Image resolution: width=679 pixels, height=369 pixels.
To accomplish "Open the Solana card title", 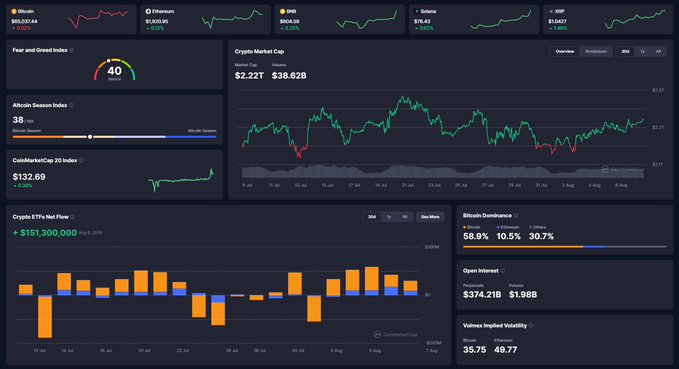I will pyautogui.click(x=428, y=11).
